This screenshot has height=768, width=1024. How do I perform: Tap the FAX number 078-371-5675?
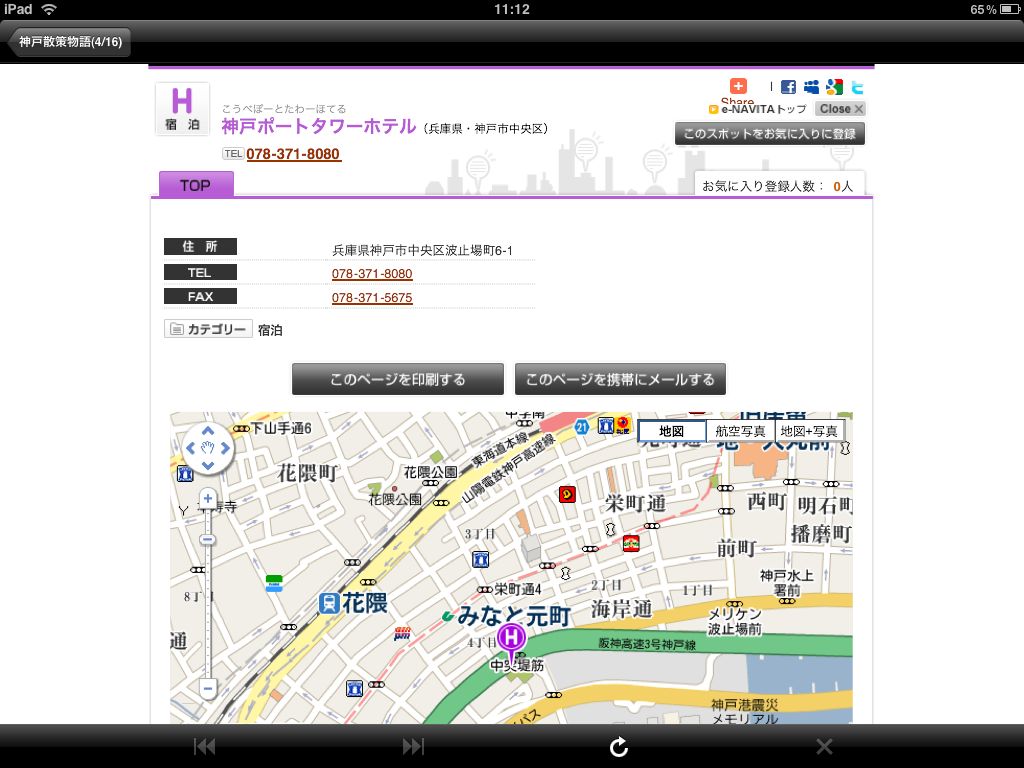[372, 298]
